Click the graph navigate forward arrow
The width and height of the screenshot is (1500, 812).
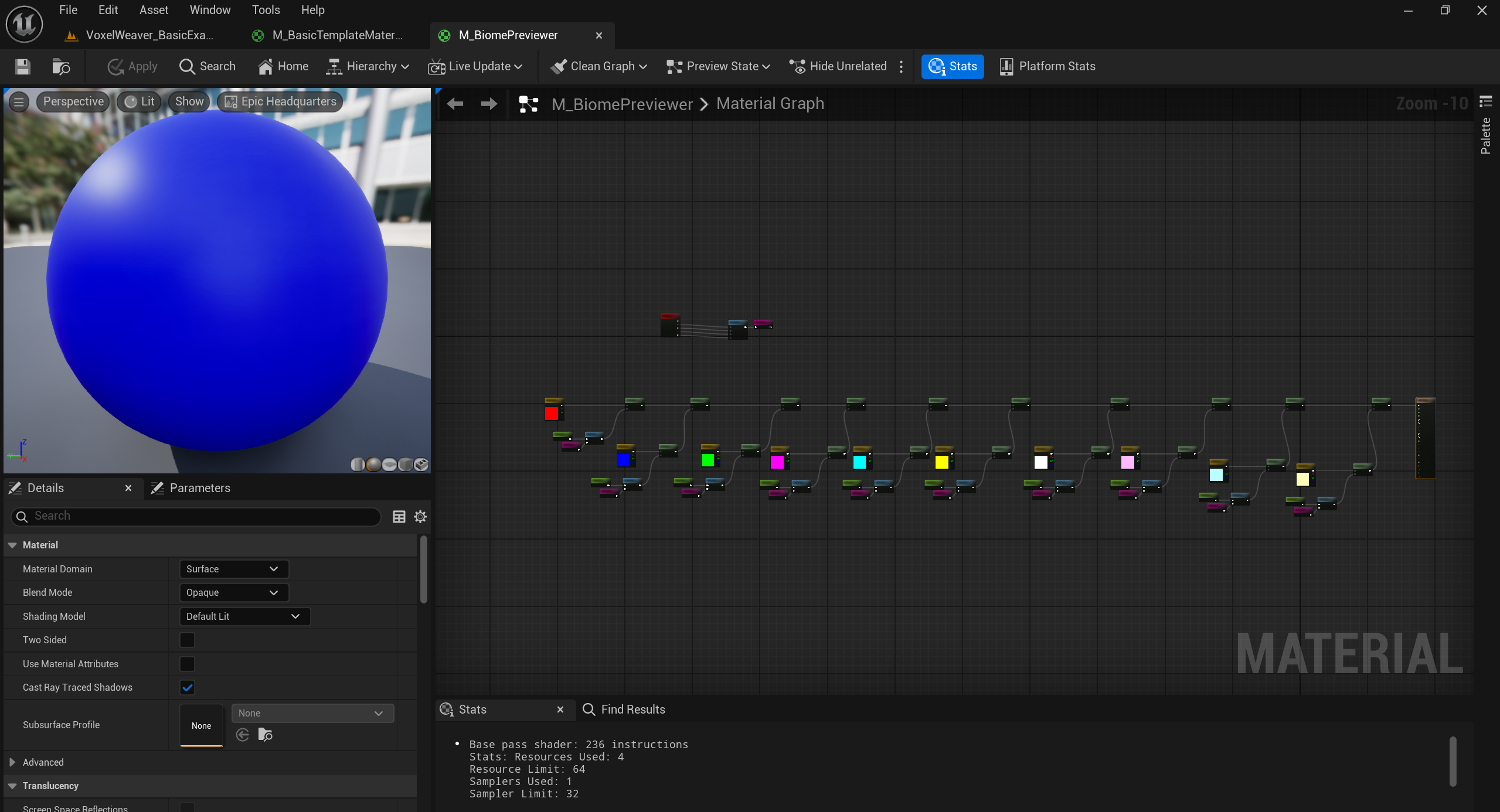coord(489,104)
